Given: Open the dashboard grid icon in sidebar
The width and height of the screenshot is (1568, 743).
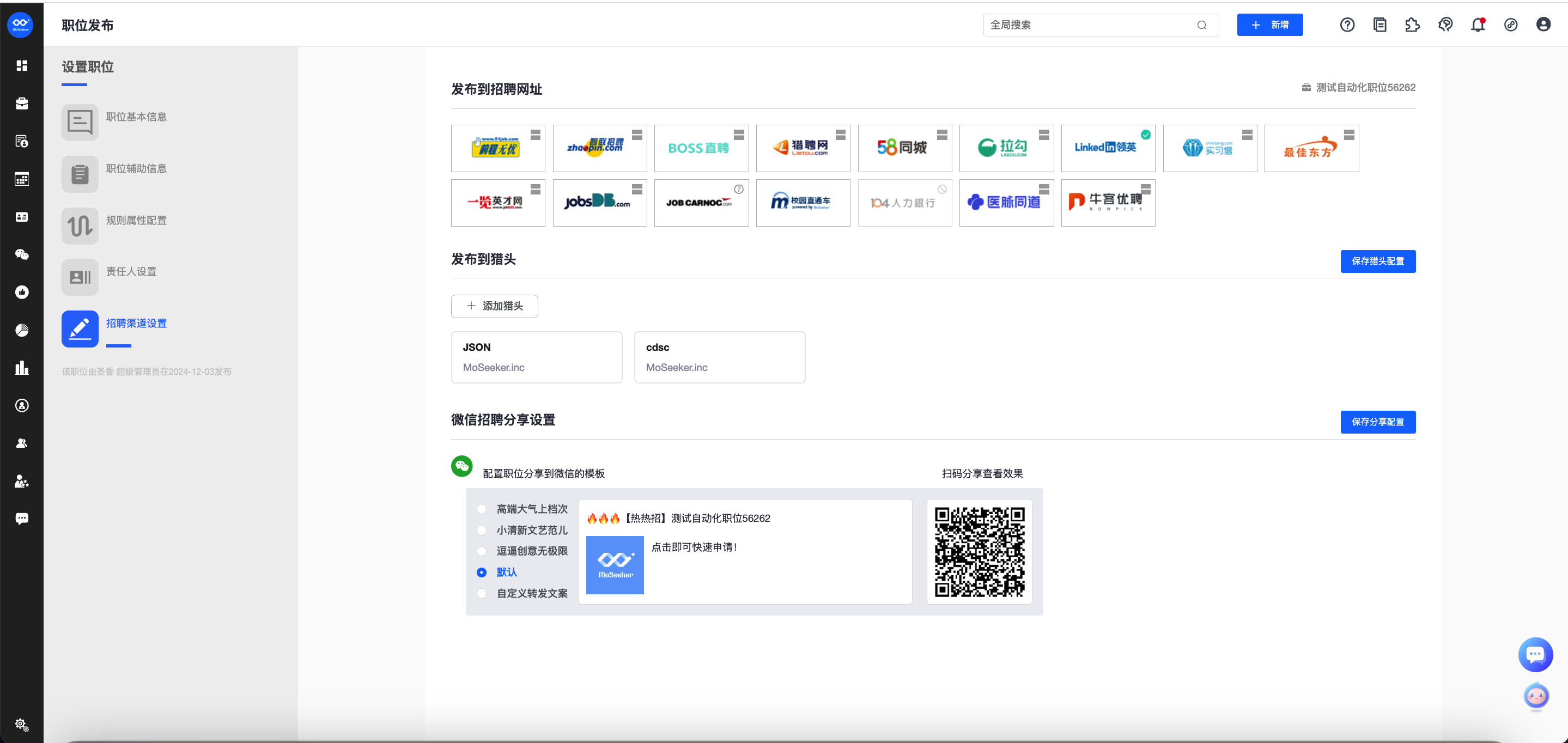Looking at the screenshot, I should coord(22,66).
